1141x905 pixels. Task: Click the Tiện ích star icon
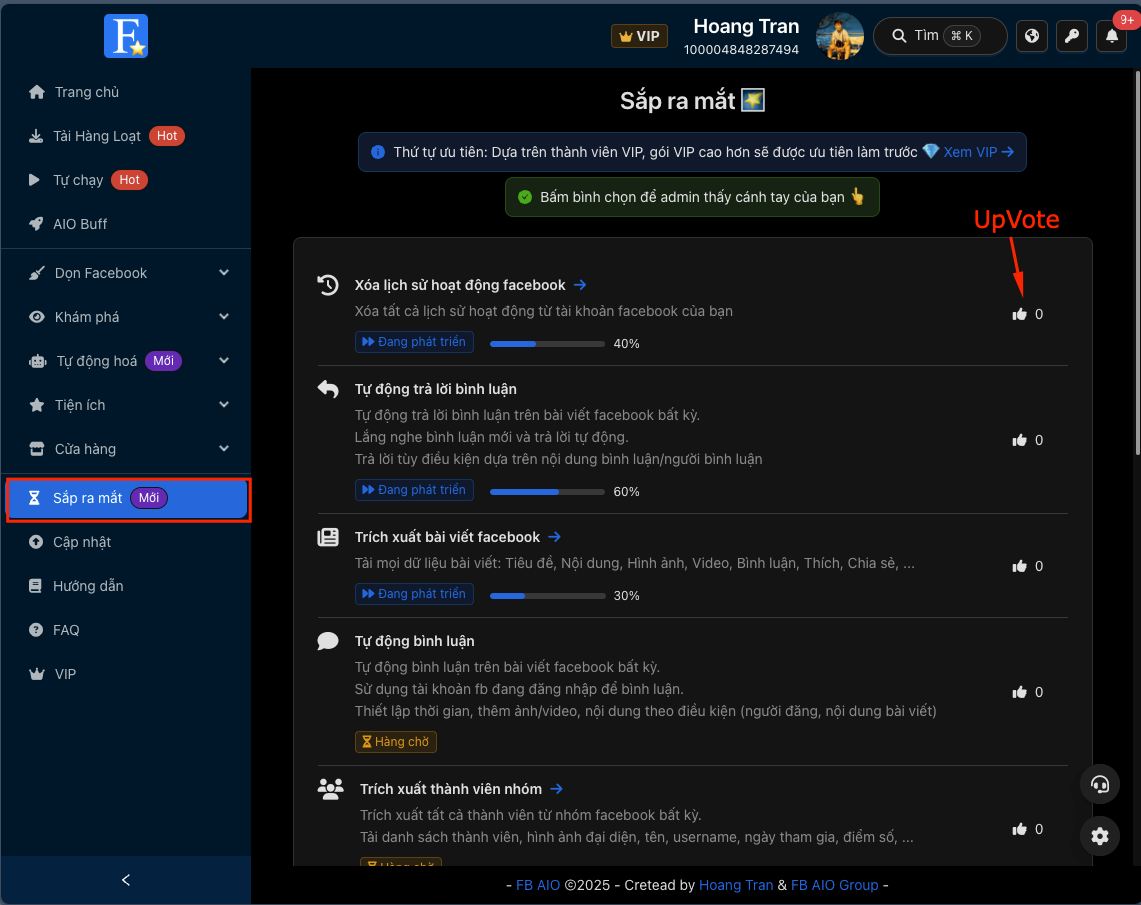tap(36, 404)
